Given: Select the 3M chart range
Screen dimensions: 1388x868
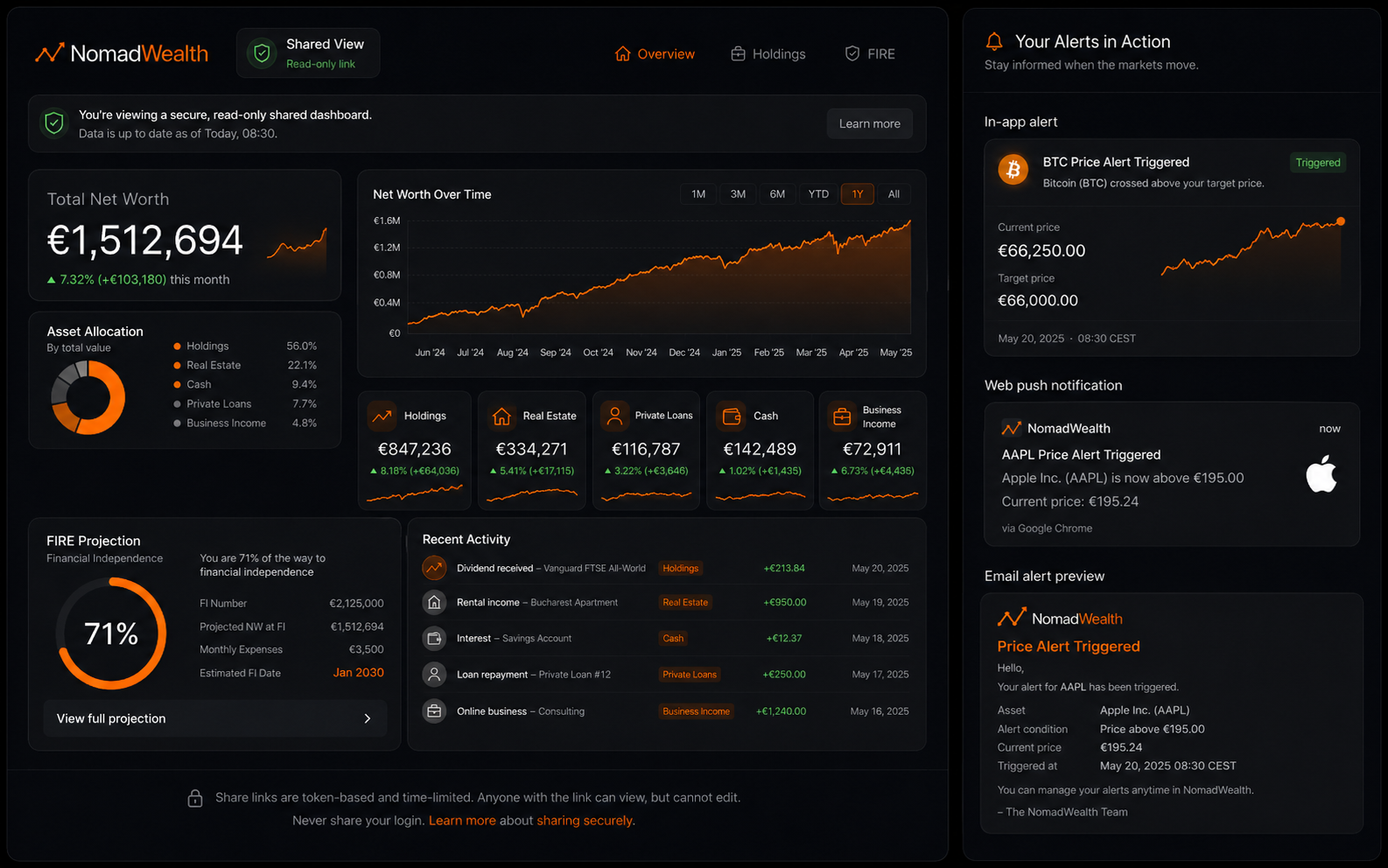Looking at the screenshot, I should pyautogui.click(x=738, y=194).
